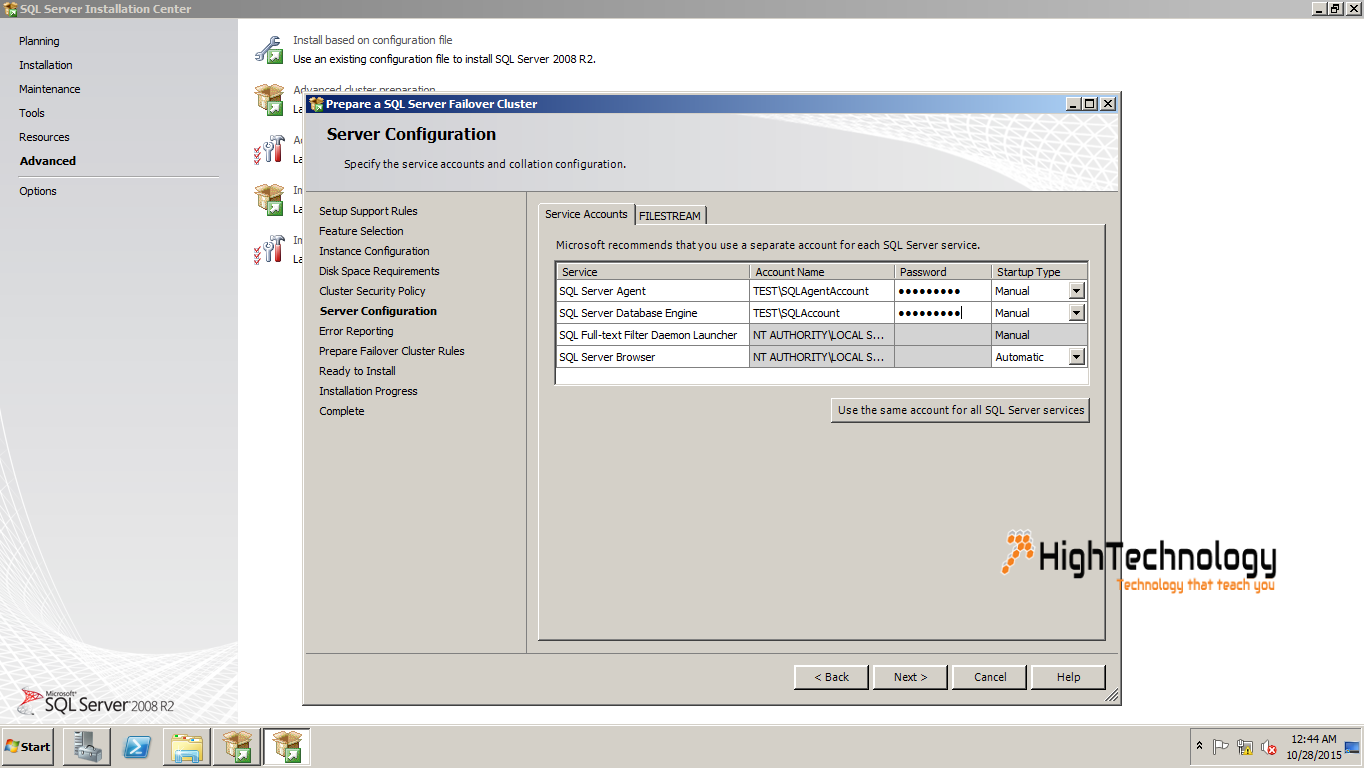
Task: Click failover cluster dialog title bar icon
Action: click(316, 103)
